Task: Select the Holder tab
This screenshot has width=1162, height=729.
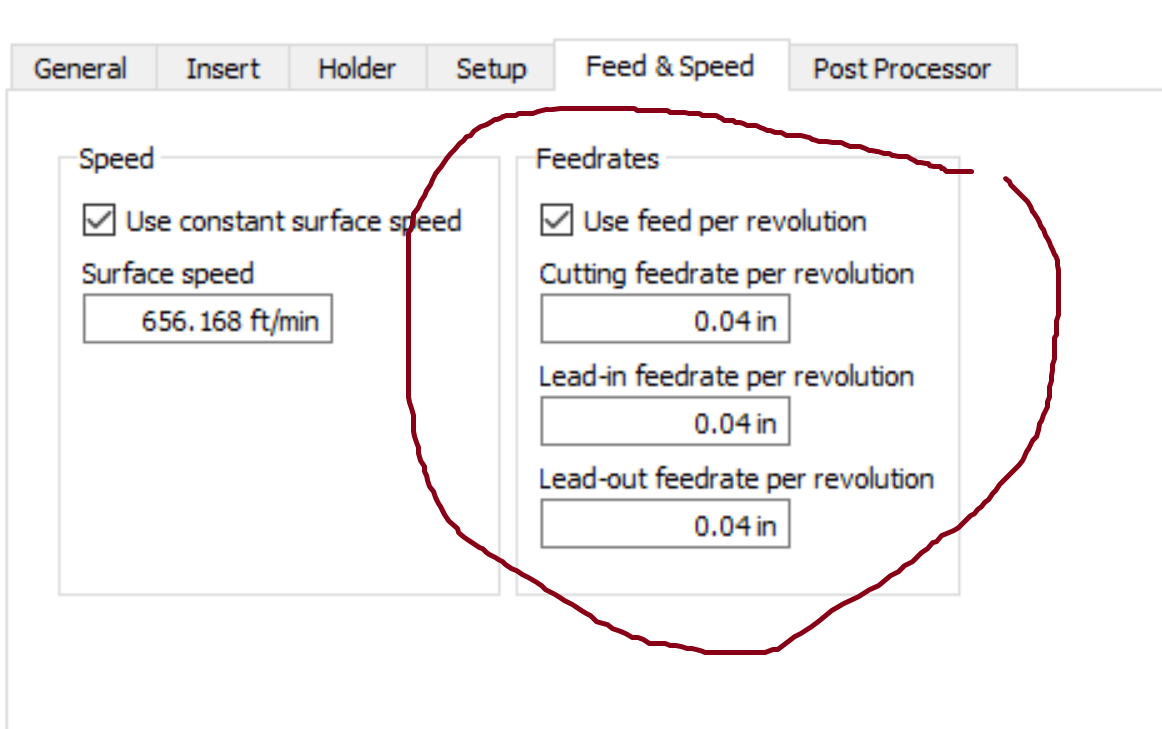Action: click(x=356, y=68)
